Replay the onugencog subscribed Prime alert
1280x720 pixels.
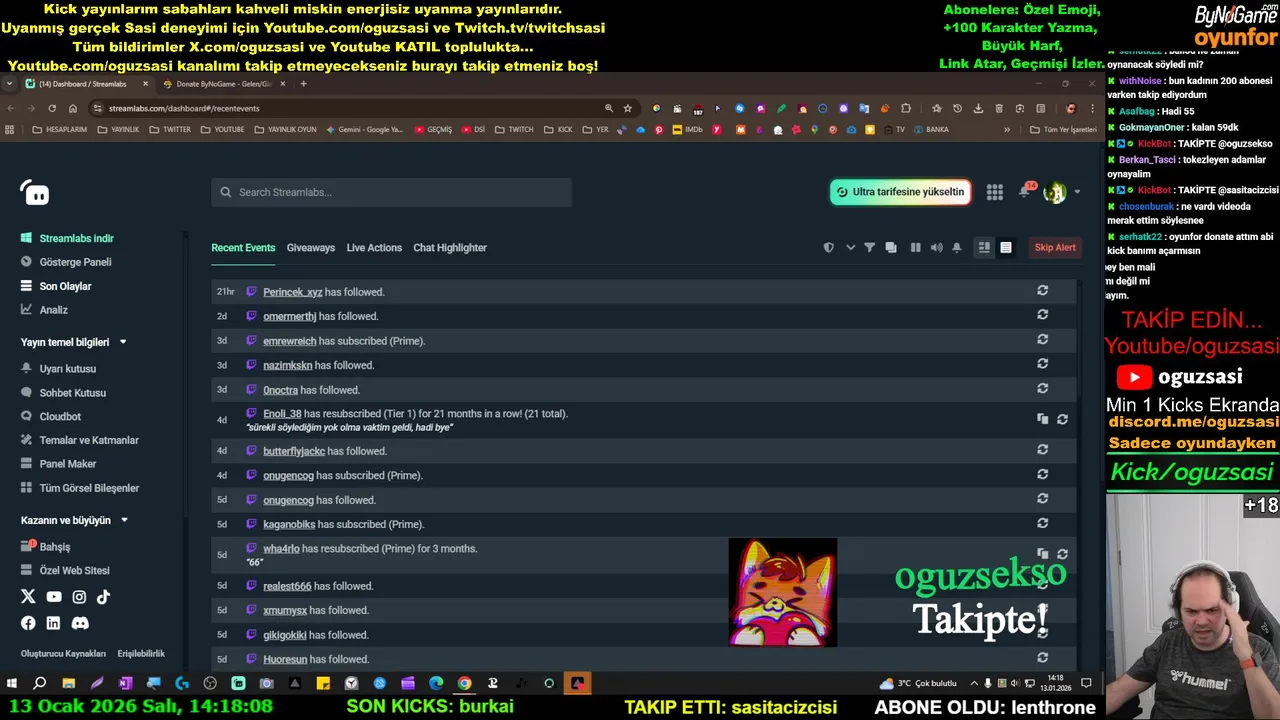point(1042,474)
